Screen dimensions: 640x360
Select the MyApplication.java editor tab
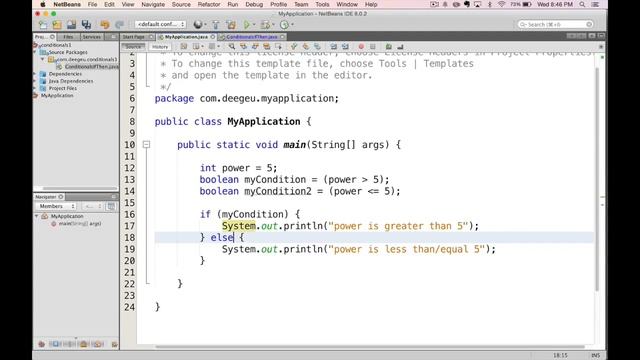click(x=186, y=37)
